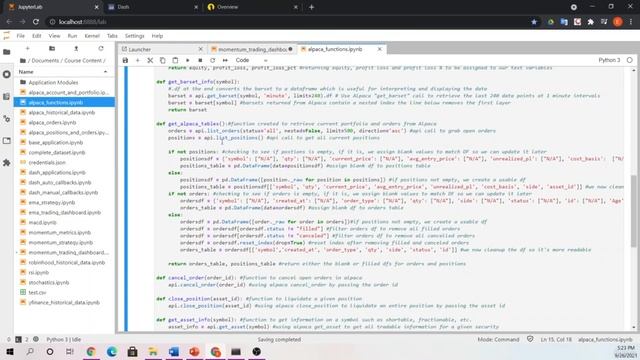640x360 pixels.
Task: Run the selected cell
Action: (188, 60)
